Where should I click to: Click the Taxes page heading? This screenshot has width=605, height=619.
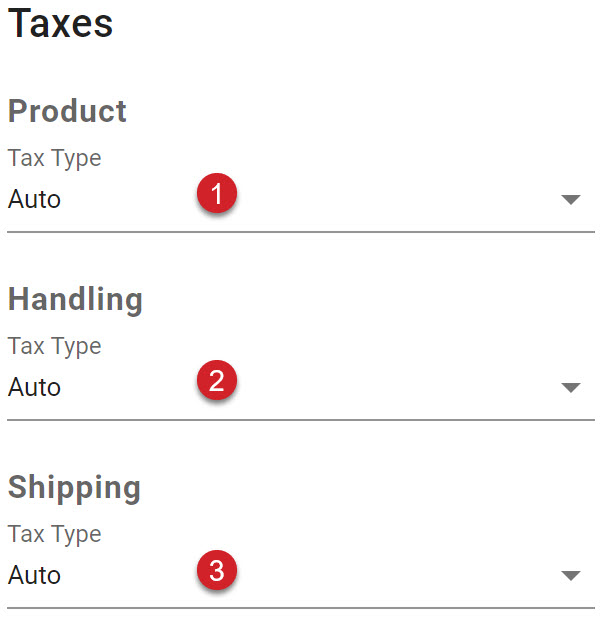[60, 24]
